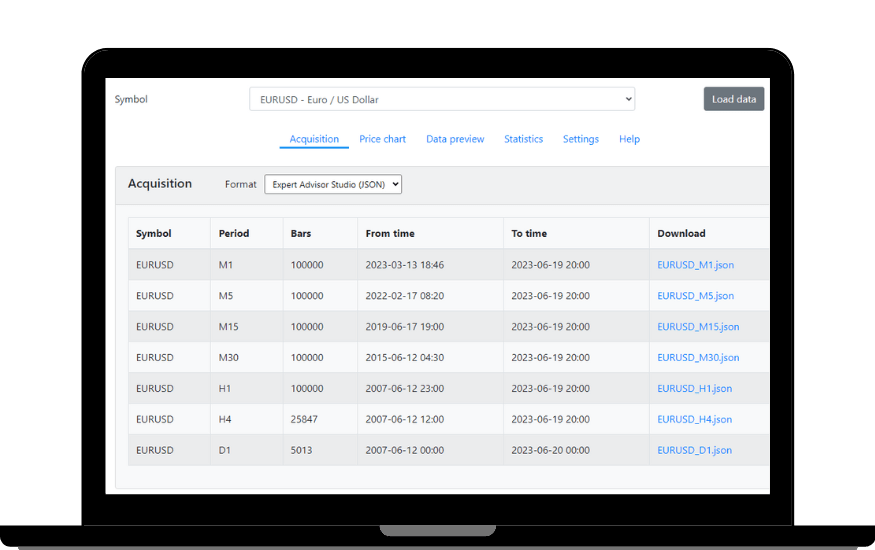The image size is (875, 550).
Task: Open the Price chart tab
Action: 382,139
